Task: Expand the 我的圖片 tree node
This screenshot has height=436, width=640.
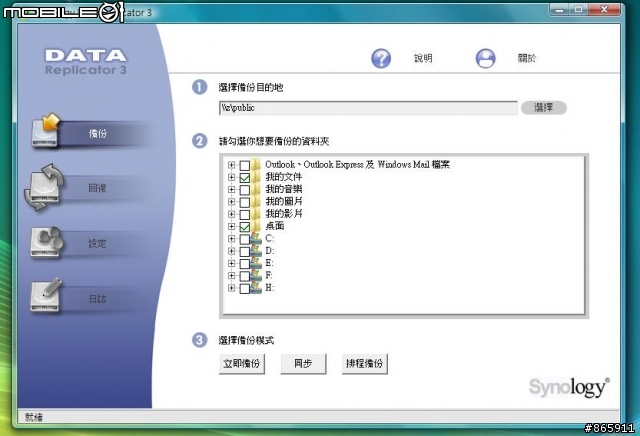Action: point(231,202)
